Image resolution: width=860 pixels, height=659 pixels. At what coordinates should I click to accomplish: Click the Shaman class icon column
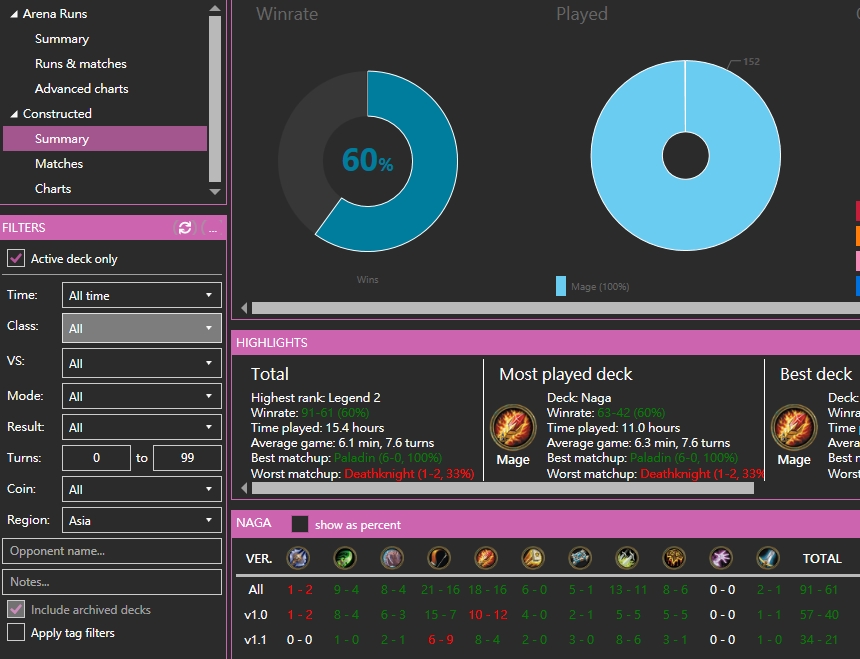click(674, 558)
